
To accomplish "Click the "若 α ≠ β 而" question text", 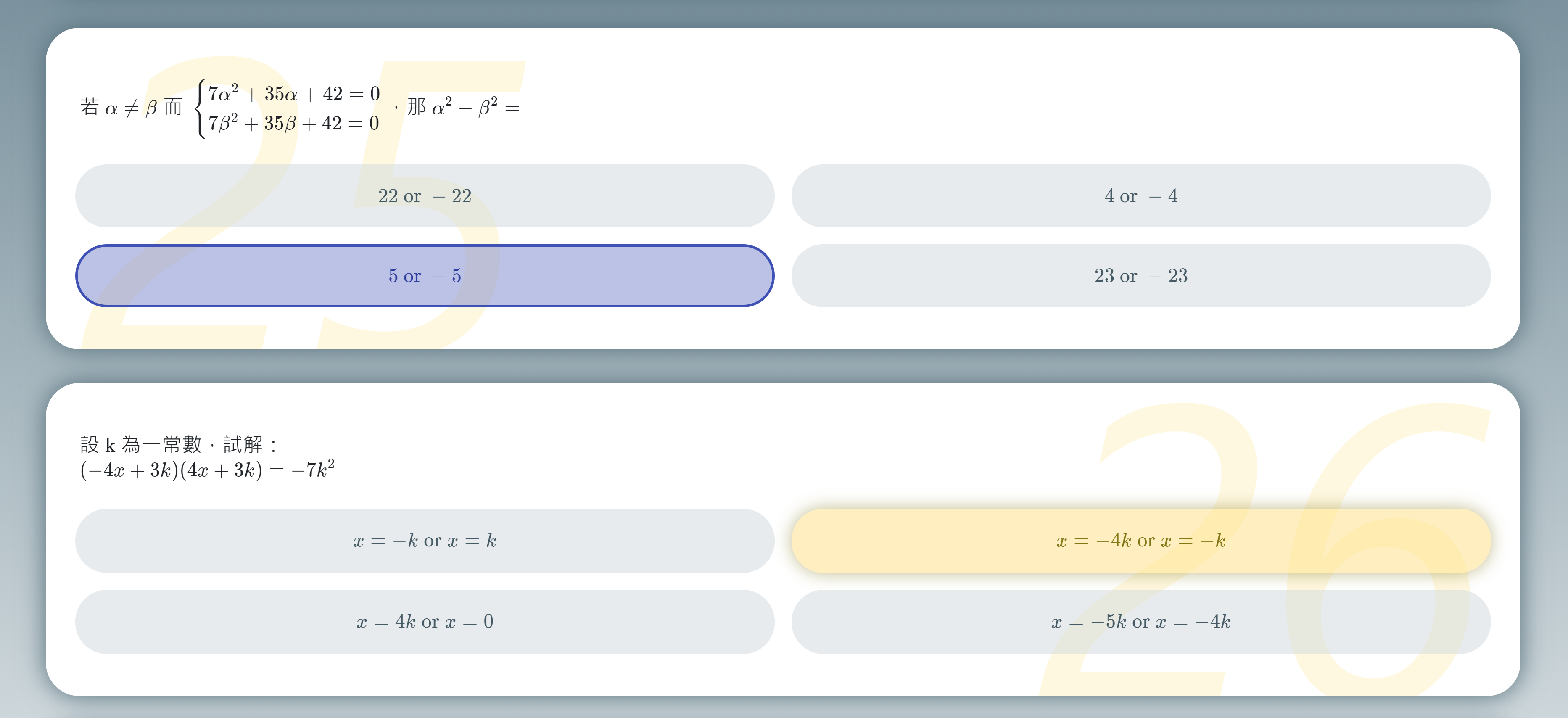I will 131,108.
